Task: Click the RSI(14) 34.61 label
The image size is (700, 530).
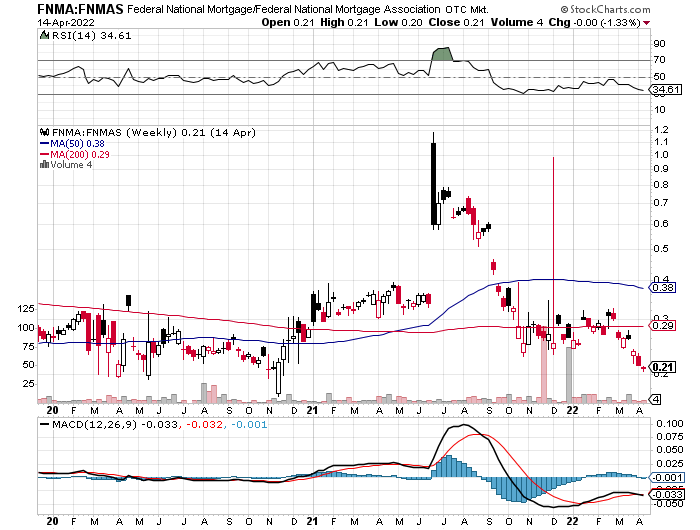Action: pyautogui.click(x=91, y=35)
